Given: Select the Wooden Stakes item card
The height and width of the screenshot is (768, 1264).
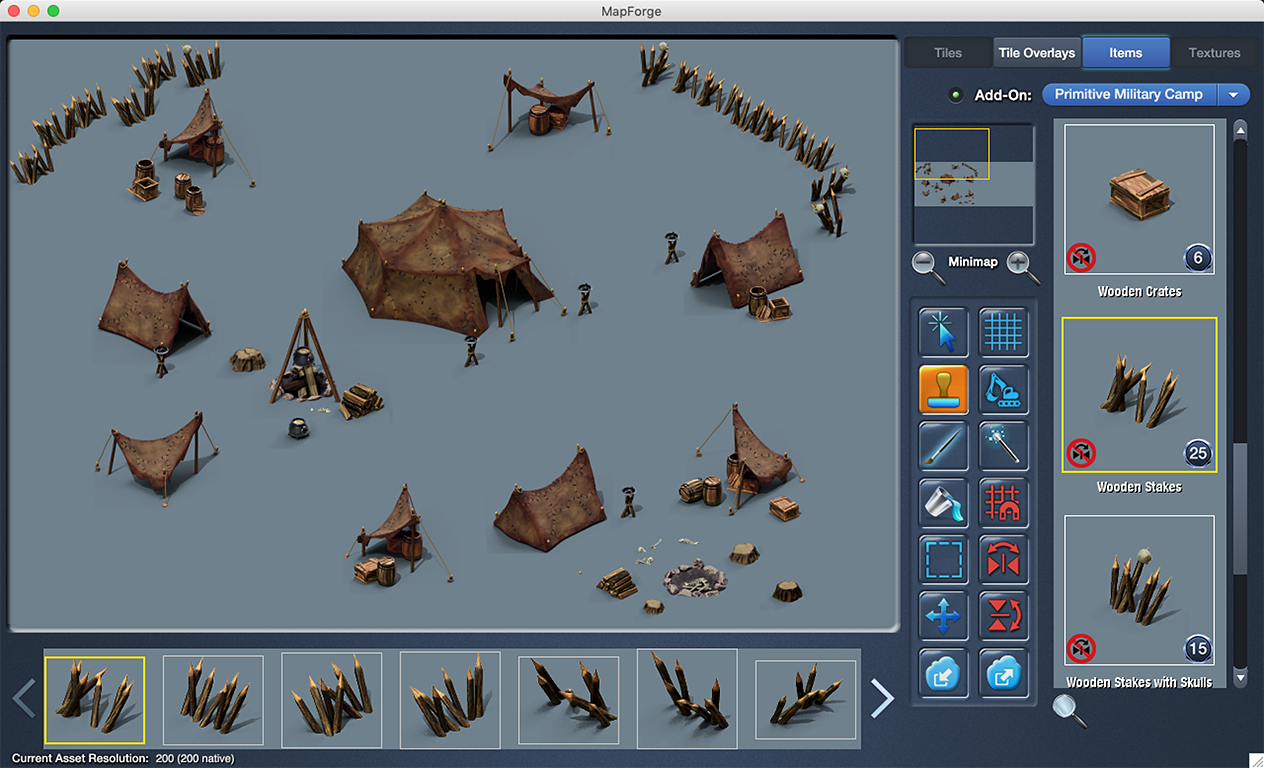Looking at the screenshot, I should coord(1139,394).
